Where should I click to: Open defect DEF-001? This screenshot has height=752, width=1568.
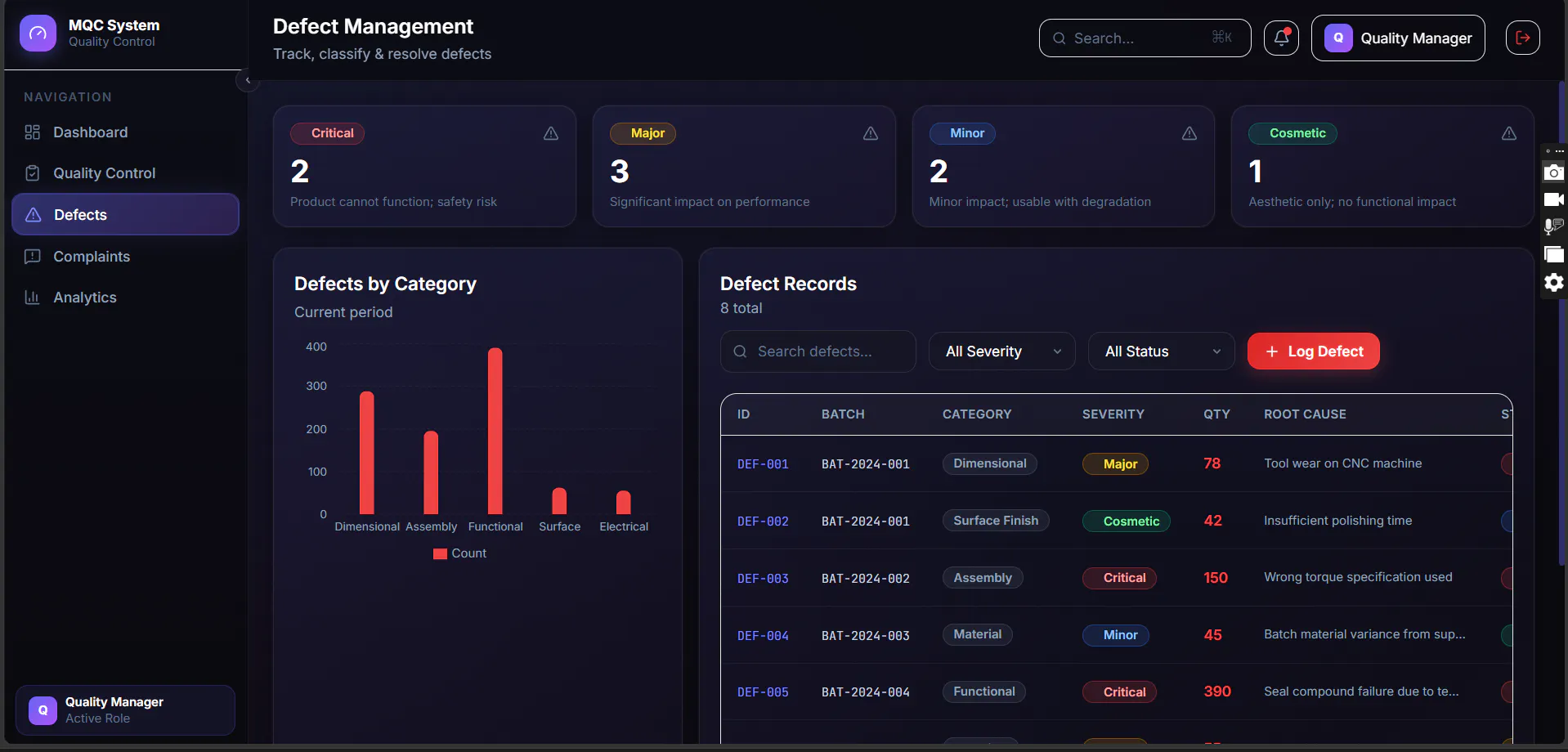[763, 464]
